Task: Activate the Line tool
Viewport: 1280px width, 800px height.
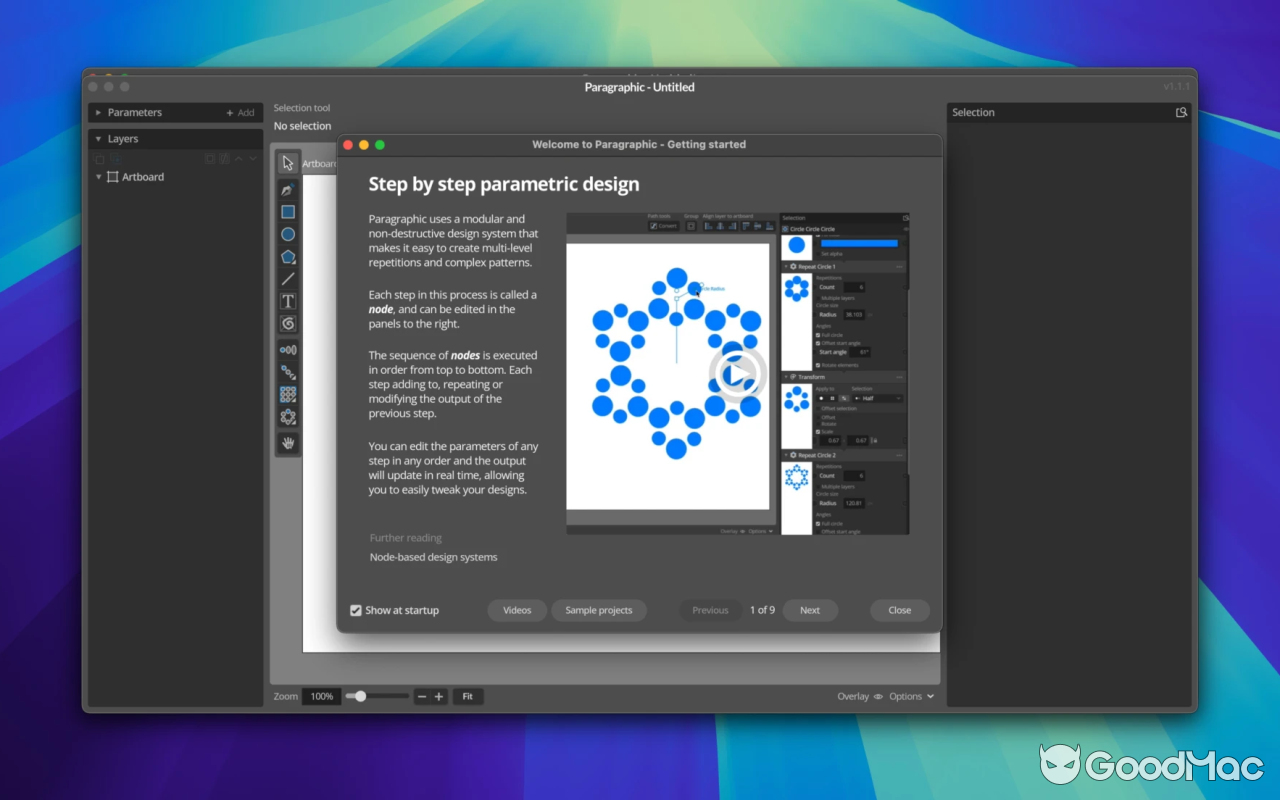Action: coord(287,279)
